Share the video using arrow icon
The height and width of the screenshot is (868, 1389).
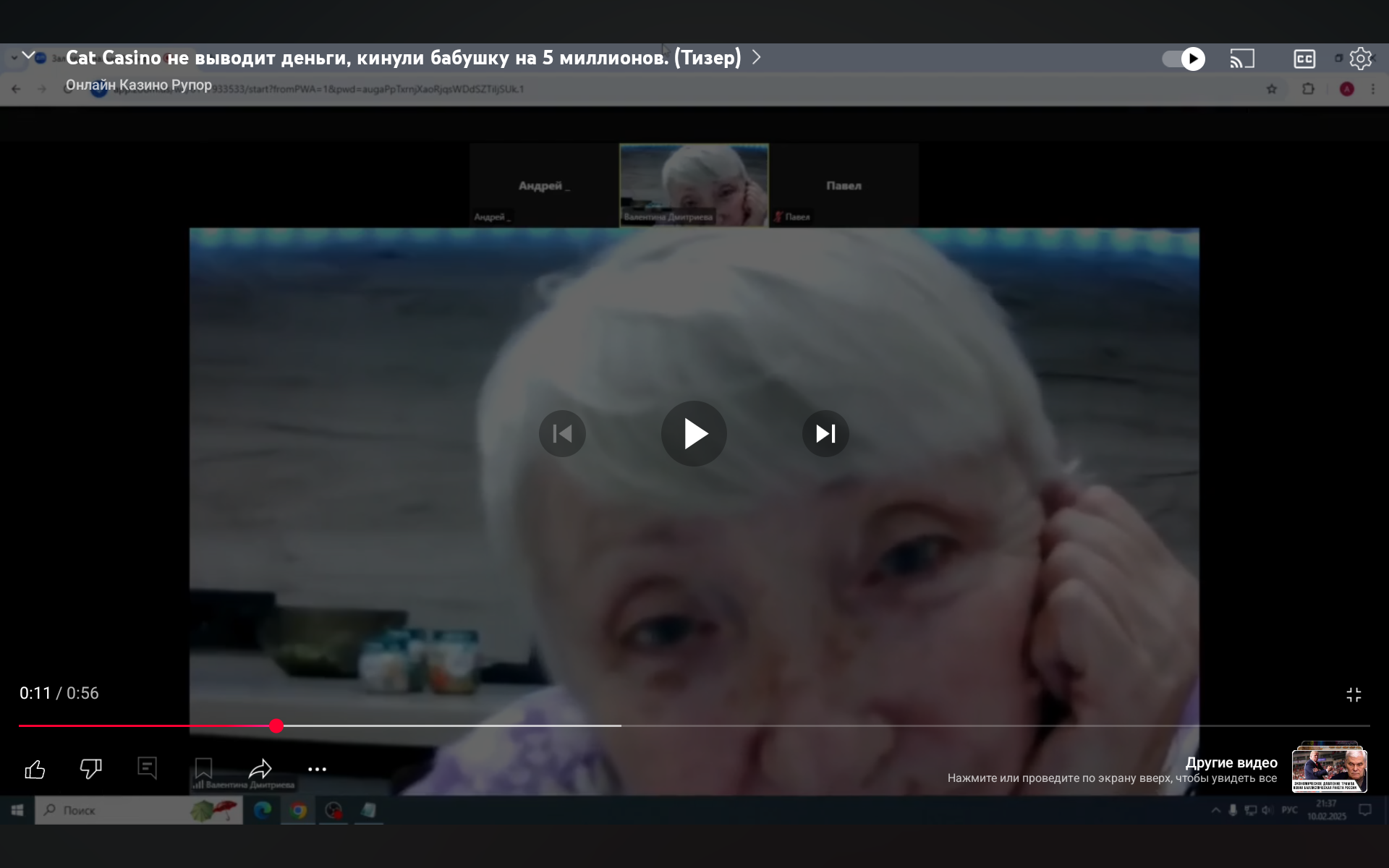point(260,768)
